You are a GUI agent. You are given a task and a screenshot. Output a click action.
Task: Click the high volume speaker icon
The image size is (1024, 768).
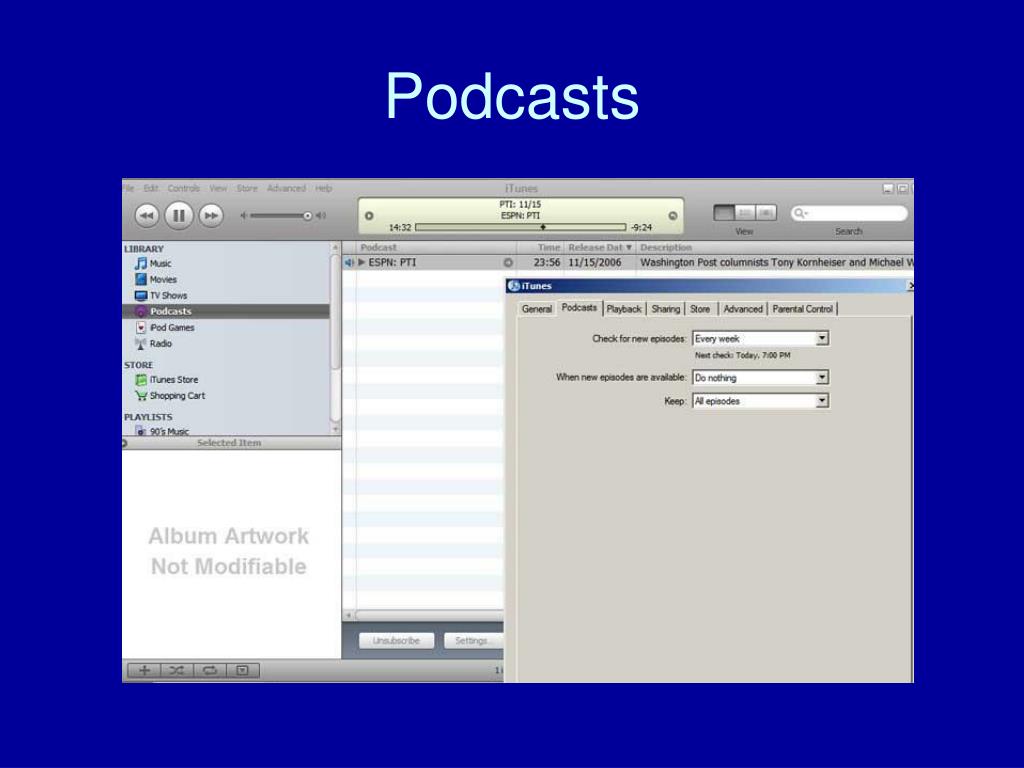[321, 216]
